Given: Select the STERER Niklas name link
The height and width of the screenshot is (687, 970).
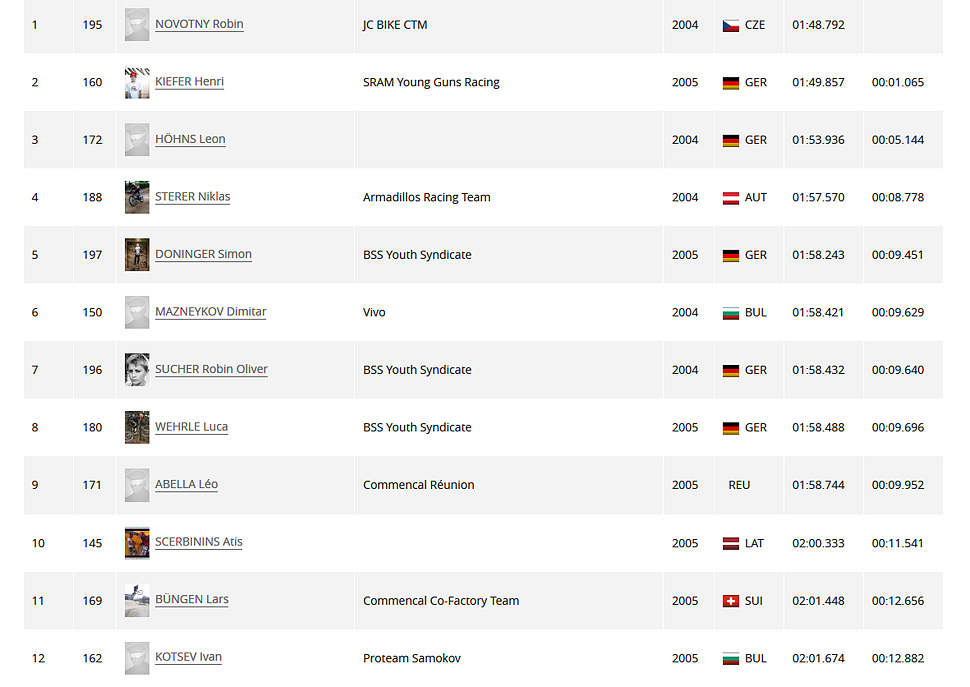Looking at the screenshot, I should pos(192,197).
